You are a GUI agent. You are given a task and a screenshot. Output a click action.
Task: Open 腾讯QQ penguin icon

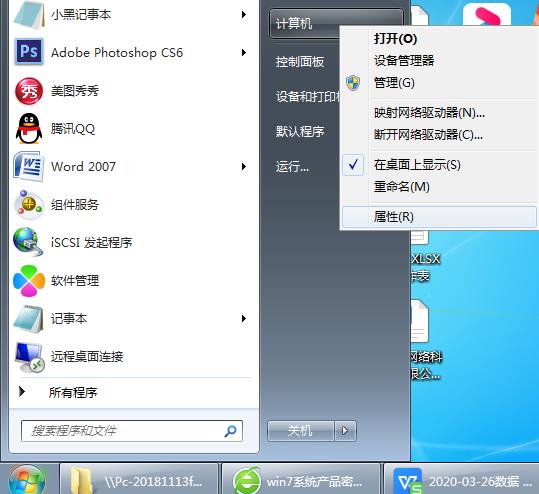[x=29, y=129]
